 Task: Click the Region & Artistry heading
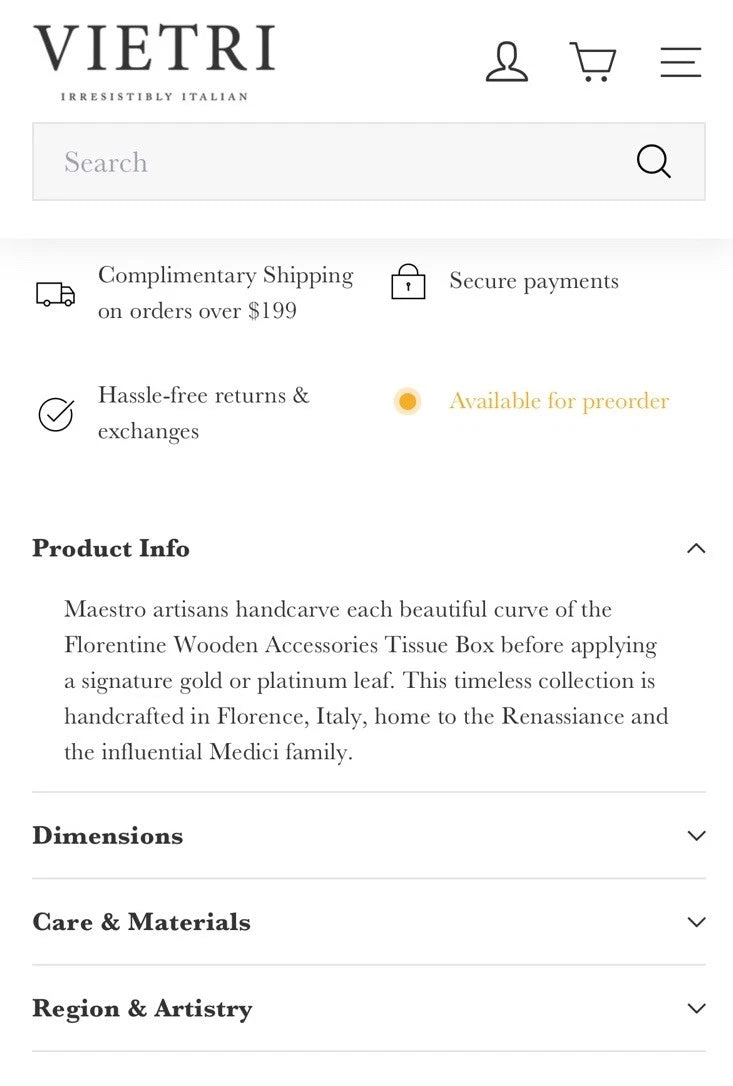coord(142,1008)
